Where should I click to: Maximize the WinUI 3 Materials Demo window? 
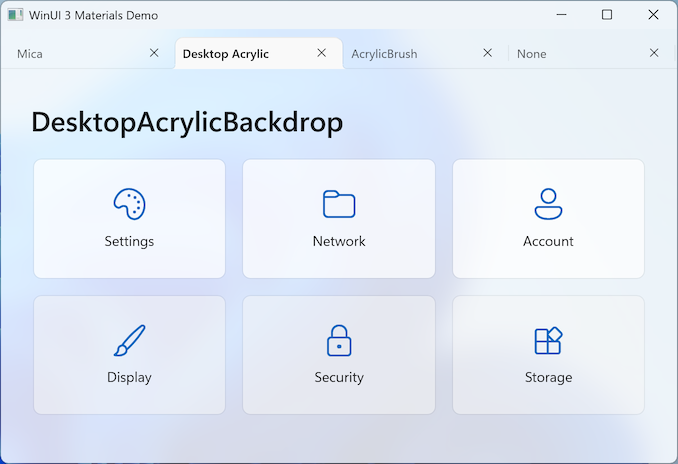coord(607,15)
